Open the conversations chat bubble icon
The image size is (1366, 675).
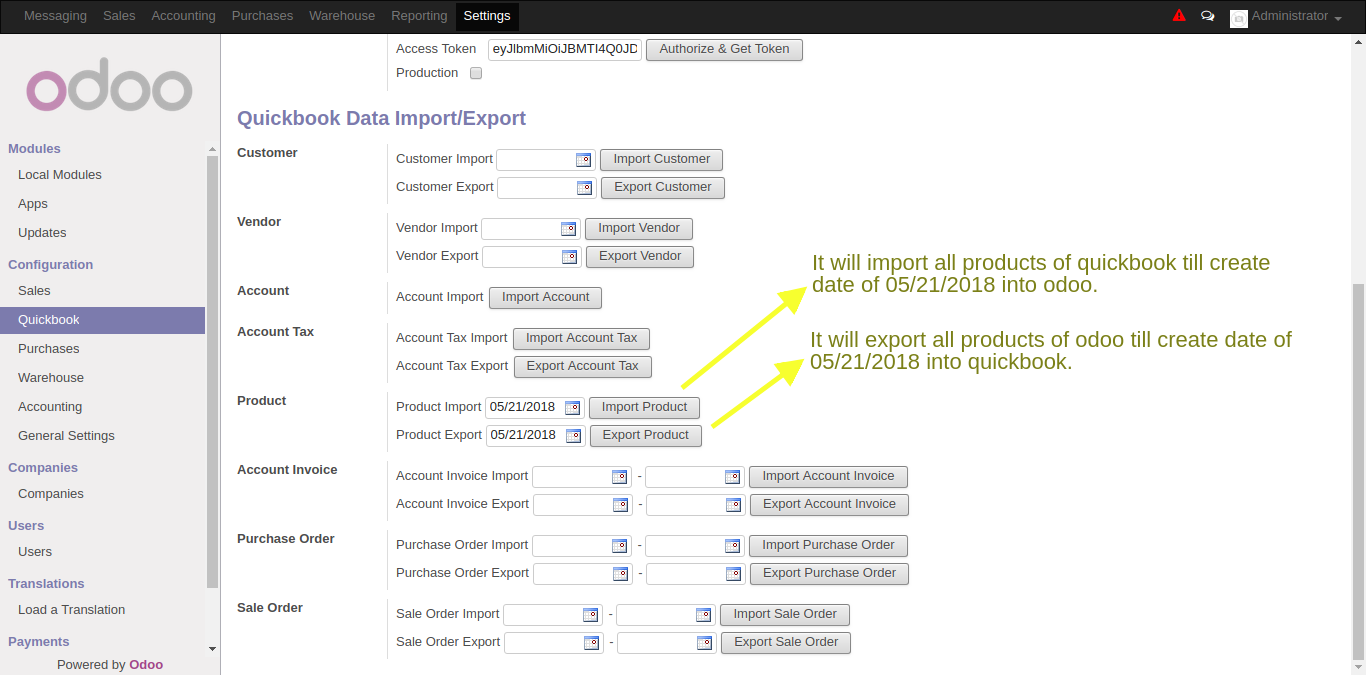tap(1208, 16)
